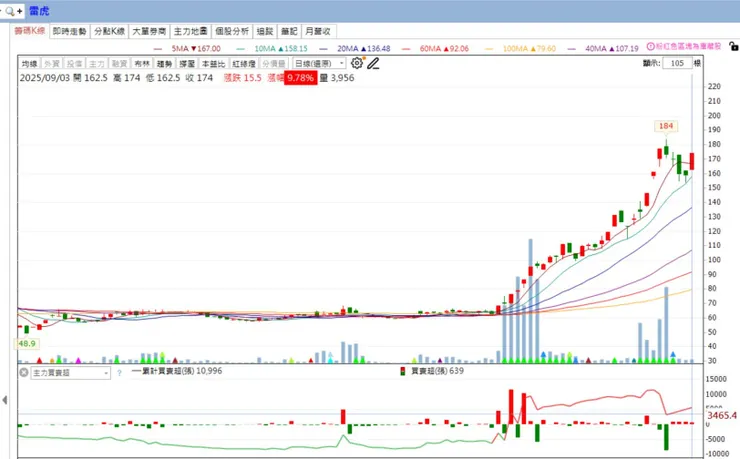This screenshot has width=740, height=459.
Task: Toggle the 融資 overlay button
Action: 119,63
